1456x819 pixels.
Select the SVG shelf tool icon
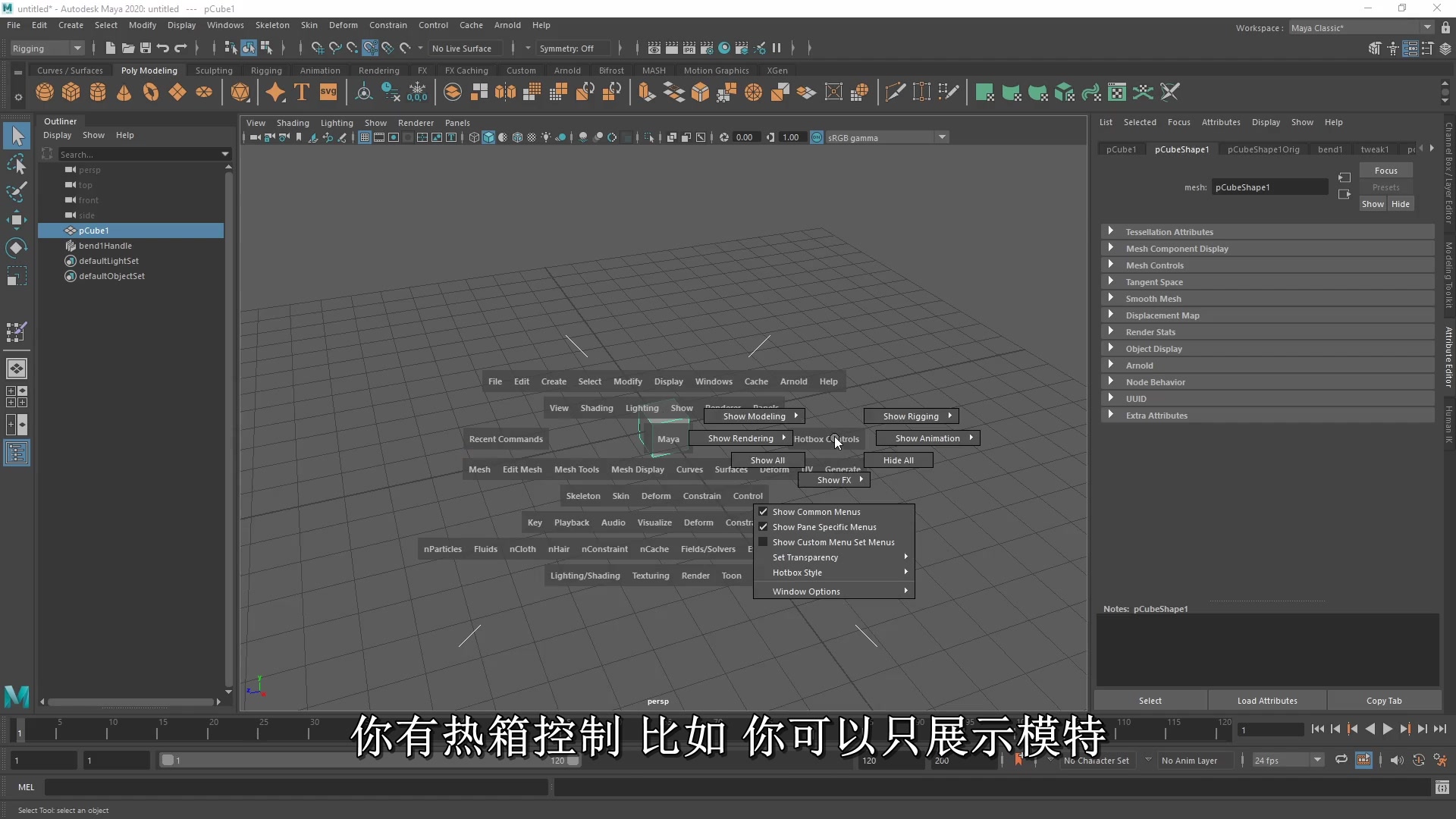point(328,93)
